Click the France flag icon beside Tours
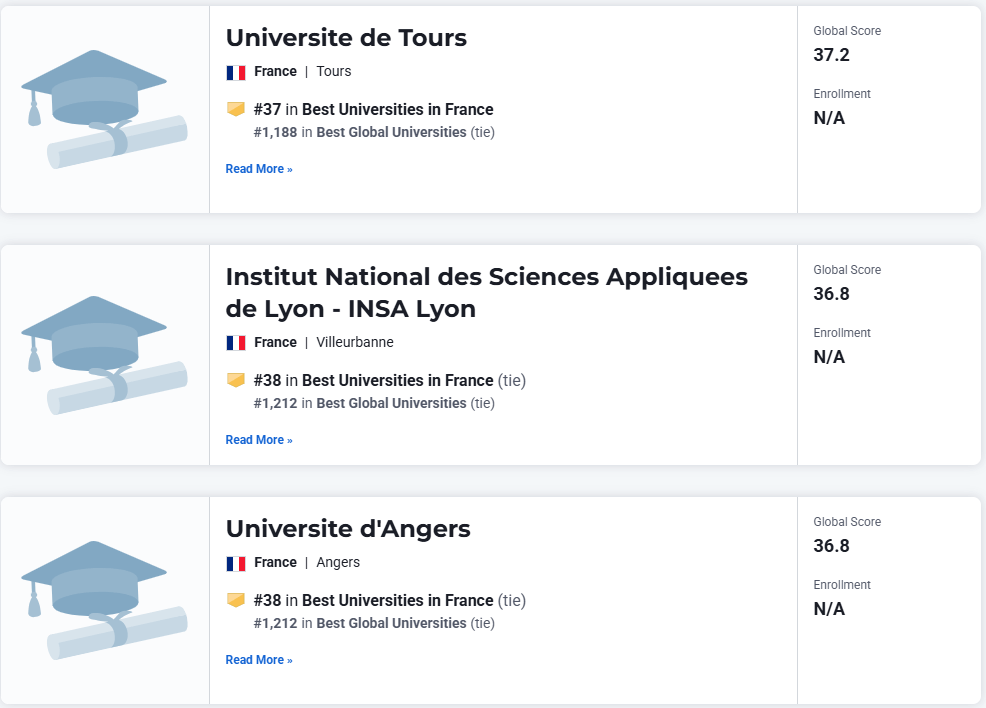Viewport: 986px width, 708px height. coord(236,72)
